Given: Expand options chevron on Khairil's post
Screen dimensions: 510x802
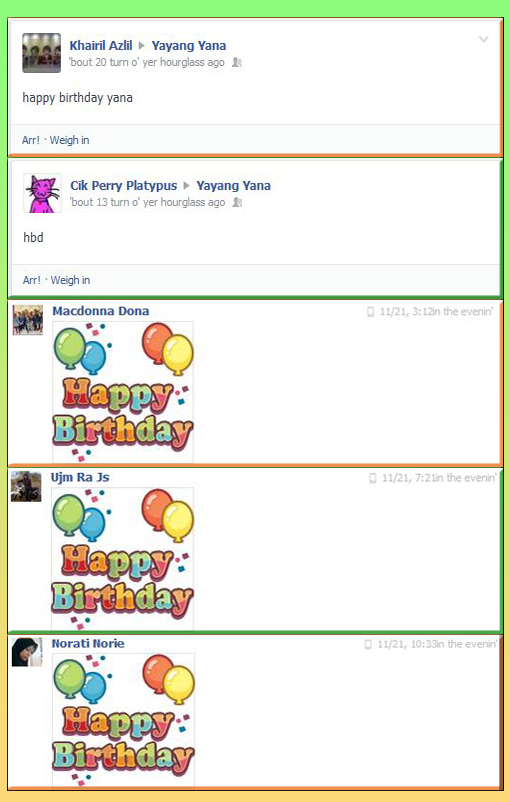Looking at the screenshot, I should (x=483, y=39).
